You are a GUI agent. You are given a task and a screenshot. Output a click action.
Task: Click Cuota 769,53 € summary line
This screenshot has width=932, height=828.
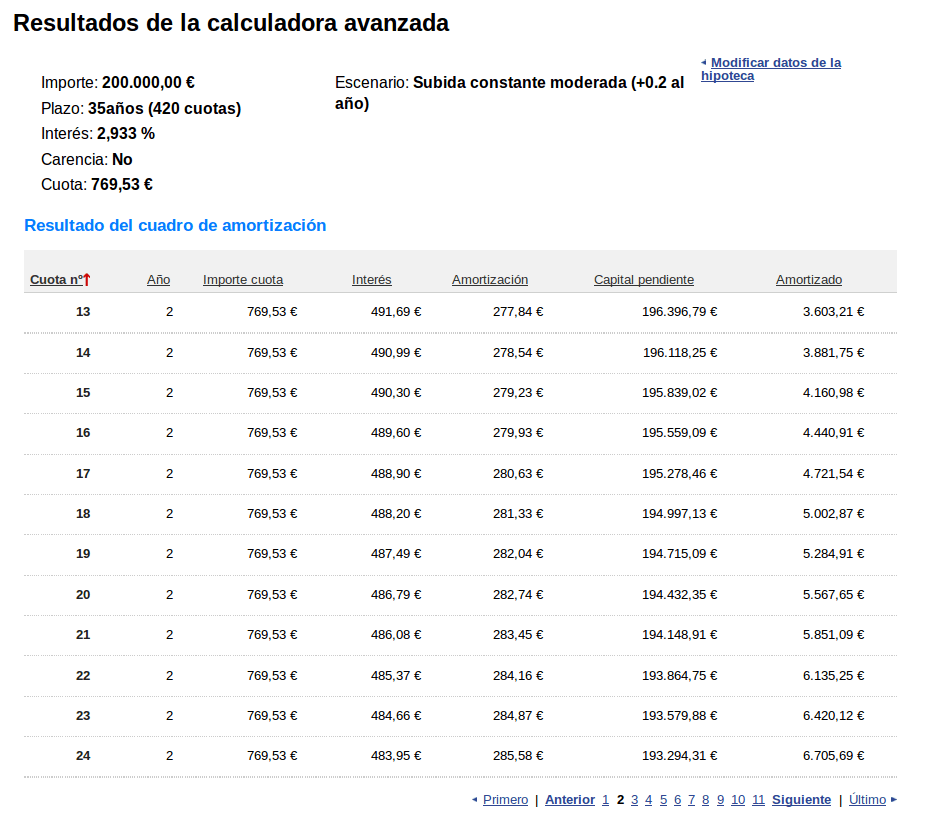click(97, 184)
